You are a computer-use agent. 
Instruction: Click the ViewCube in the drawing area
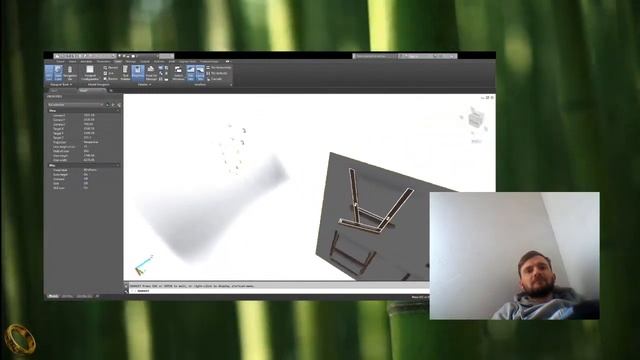[475, 119]
